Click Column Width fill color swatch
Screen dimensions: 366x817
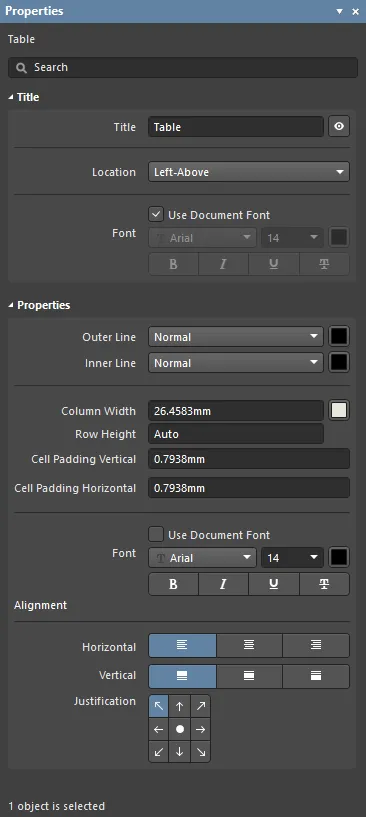point(339,411)
